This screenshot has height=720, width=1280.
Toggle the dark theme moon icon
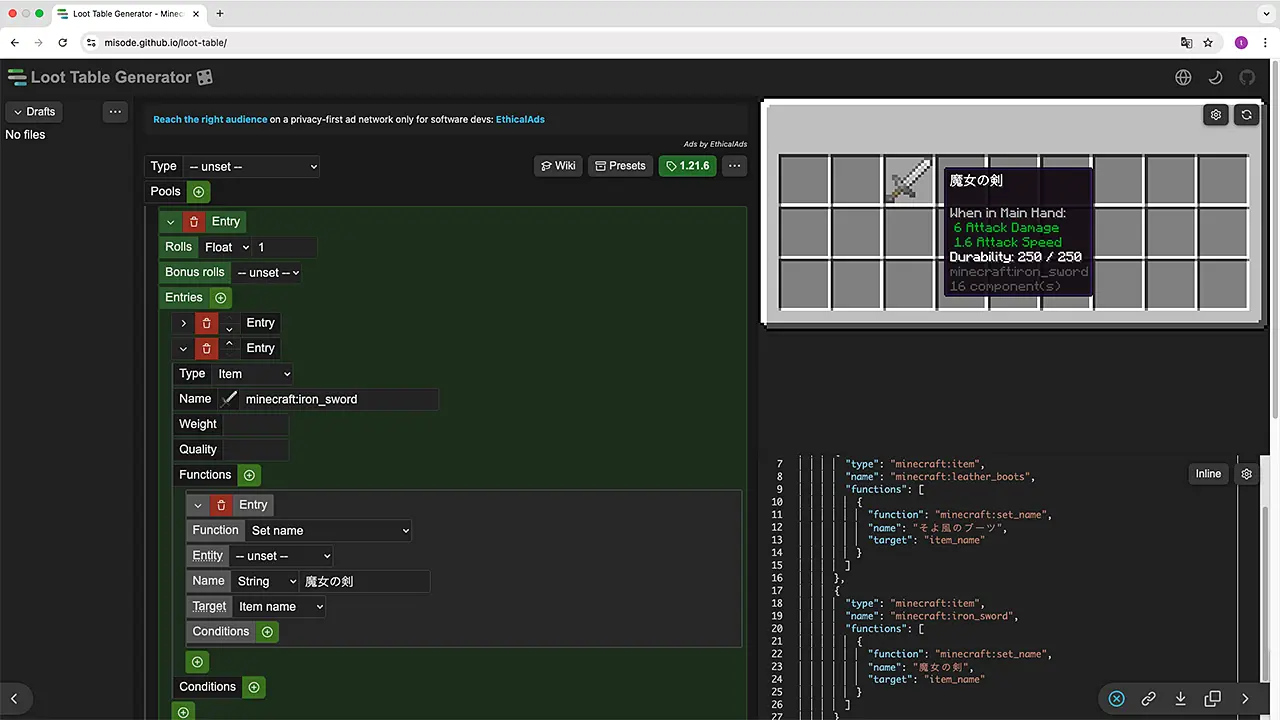pyautogui.click(x=1216, y=77)
